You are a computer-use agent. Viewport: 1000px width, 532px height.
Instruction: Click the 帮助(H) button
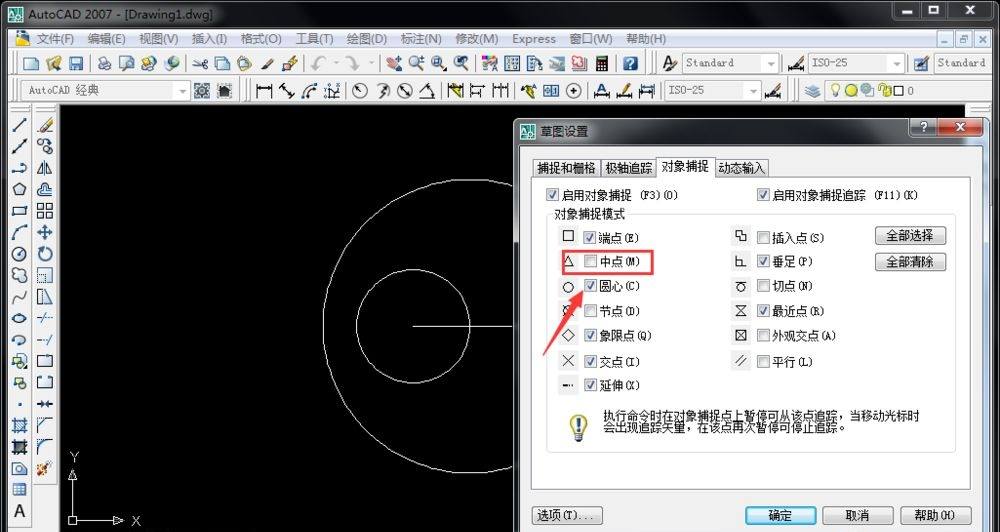point(936,515)
